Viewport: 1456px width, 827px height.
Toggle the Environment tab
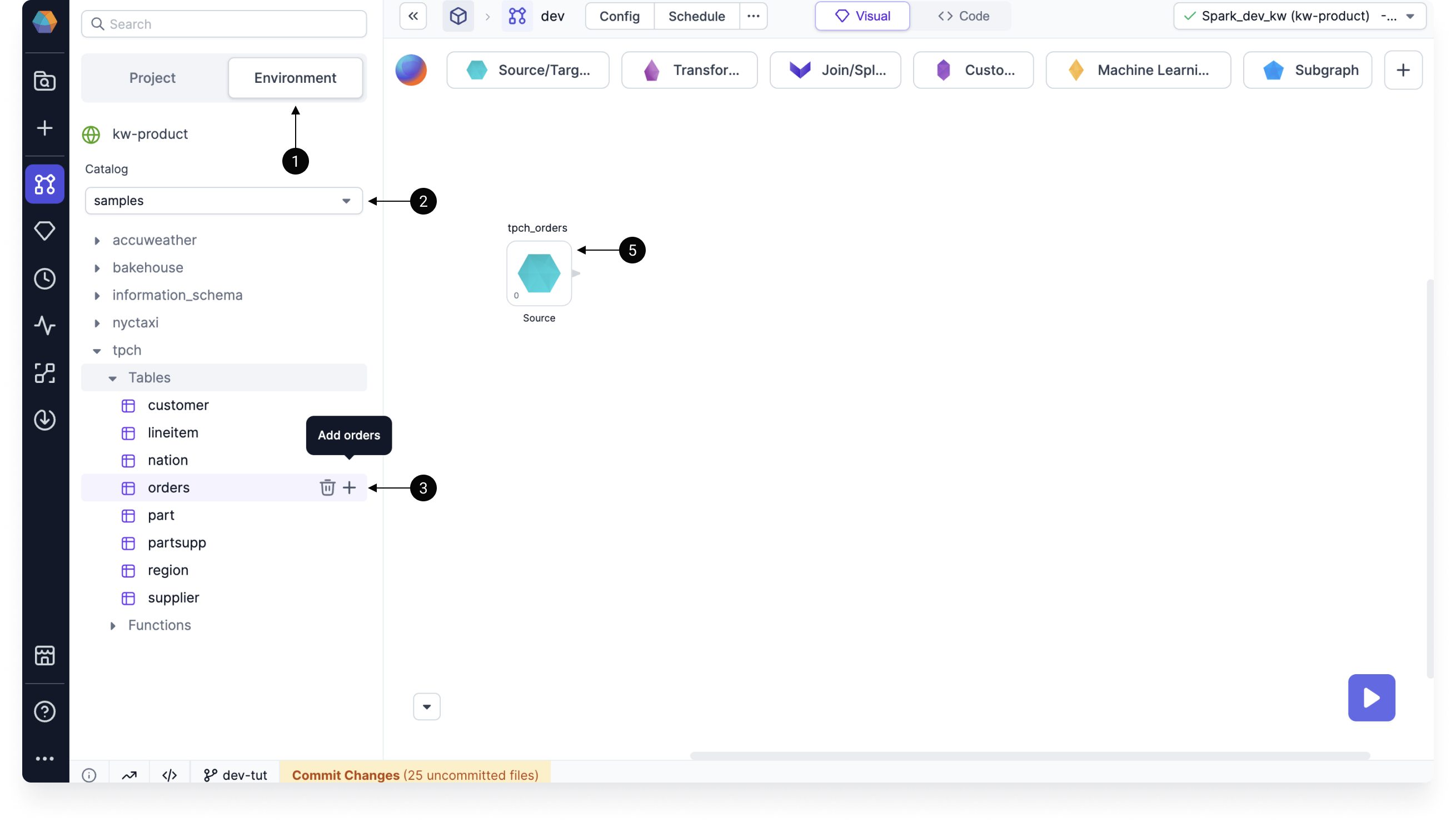pyautogui.click(x=295, y=78)
